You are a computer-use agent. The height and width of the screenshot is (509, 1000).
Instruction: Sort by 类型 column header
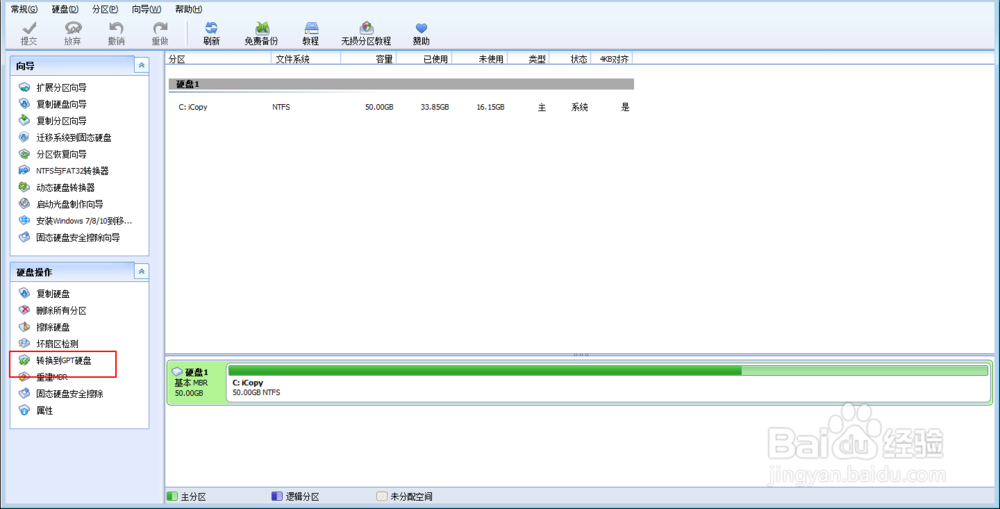point(527,59)
